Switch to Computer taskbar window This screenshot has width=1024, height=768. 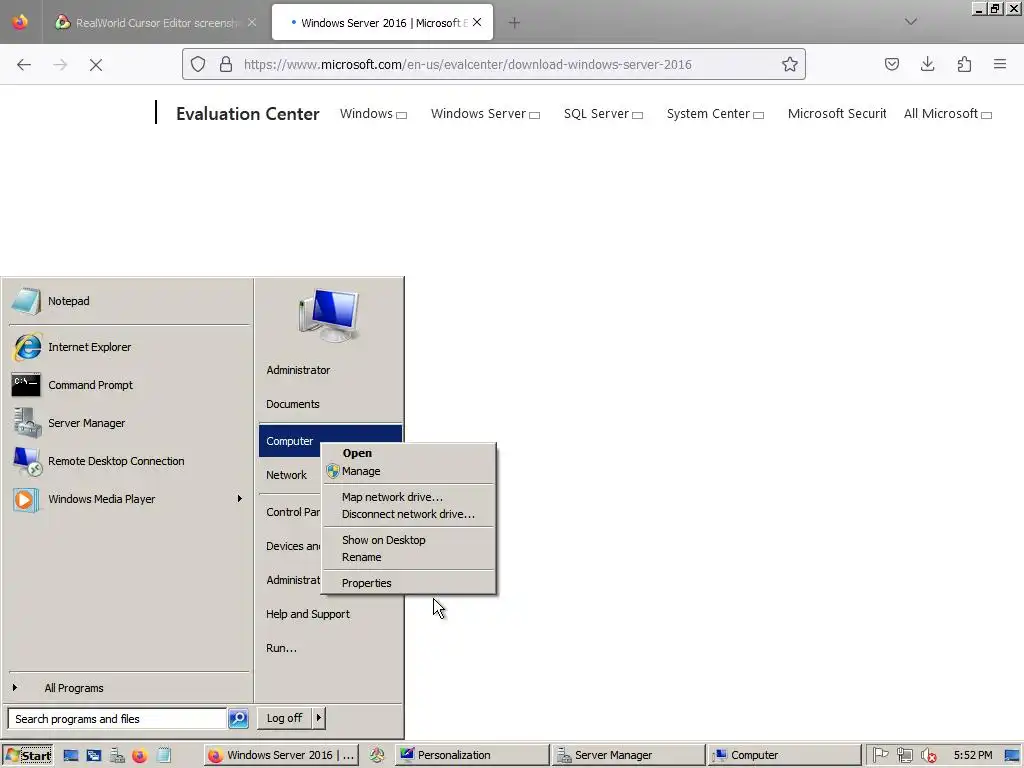click(x=784, y=755)
